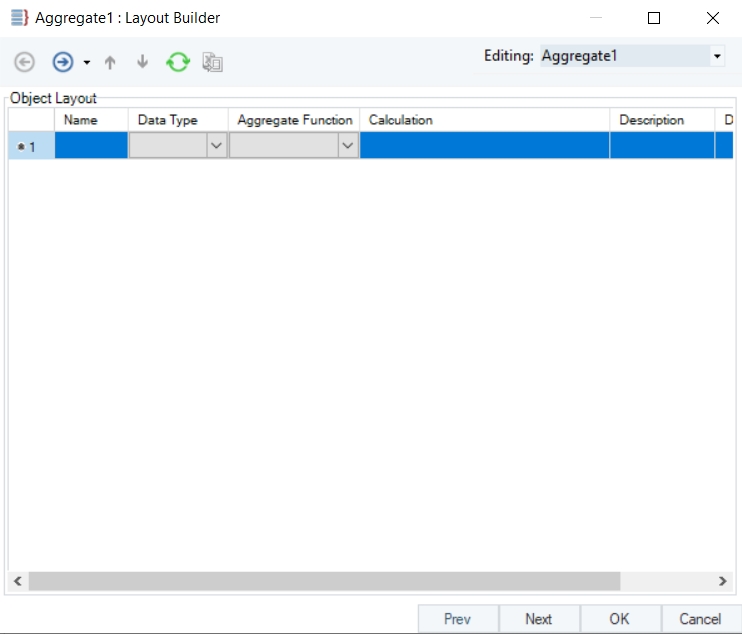This screenshot has height=634, width=742.
Task: Expand the Editing Aggregate1 dropdown
Action: pyautogui.click(x=717, y=57)
